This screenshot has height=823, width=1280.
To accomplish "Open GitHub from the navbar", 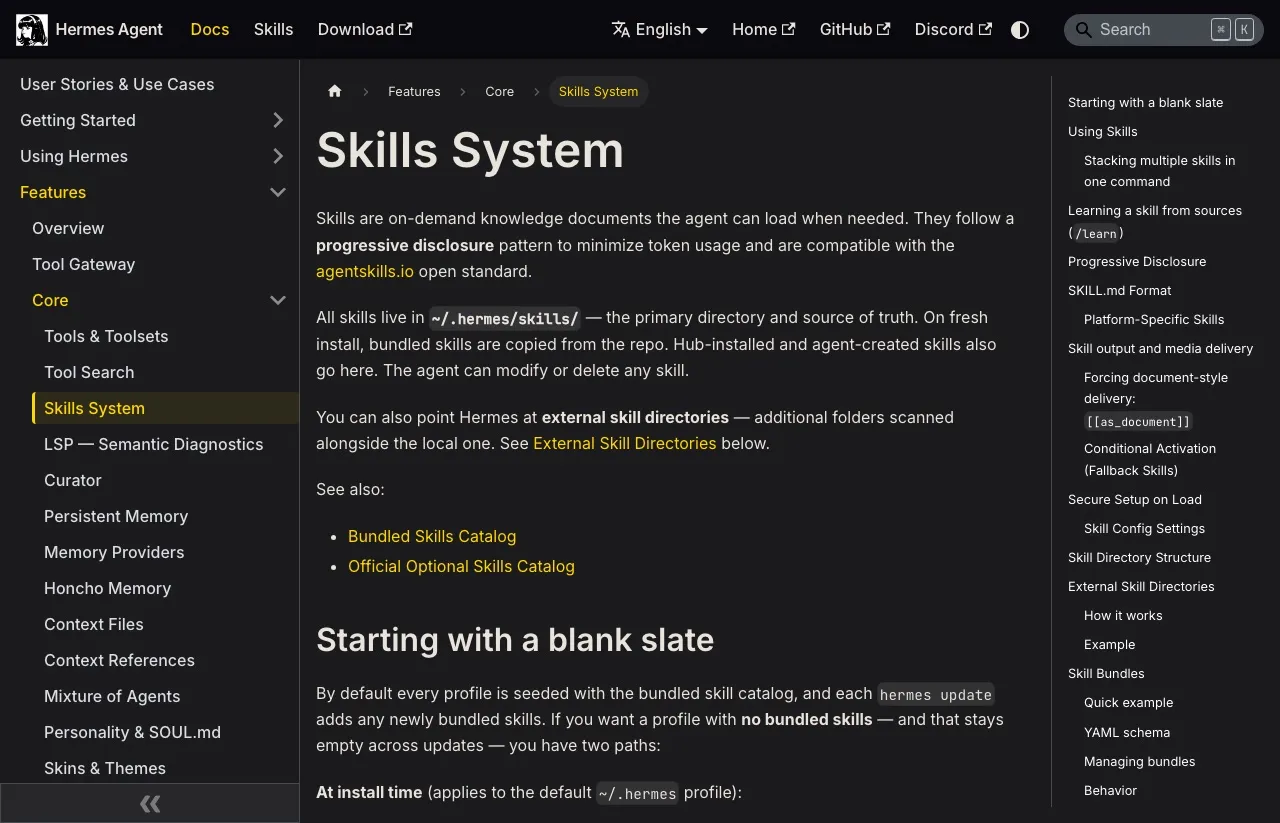I will tap(855, 30).
